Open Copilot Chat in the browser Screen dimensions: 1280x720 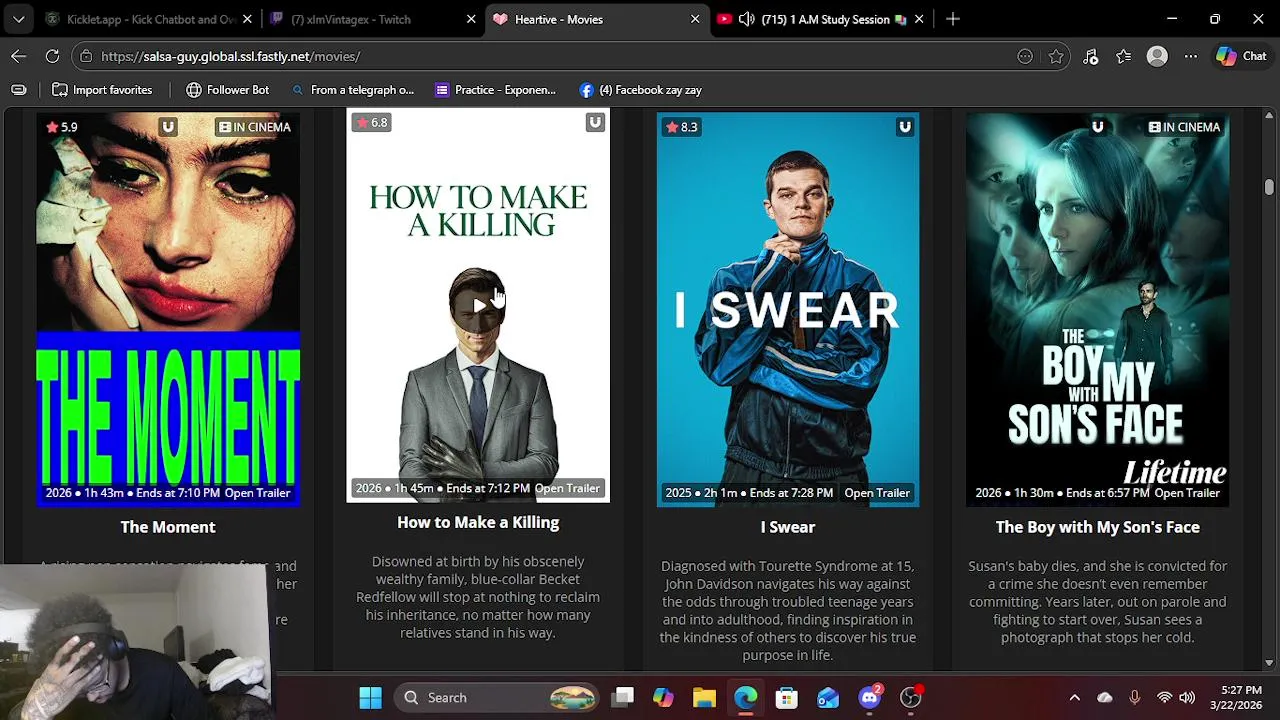coord(1241,57)
